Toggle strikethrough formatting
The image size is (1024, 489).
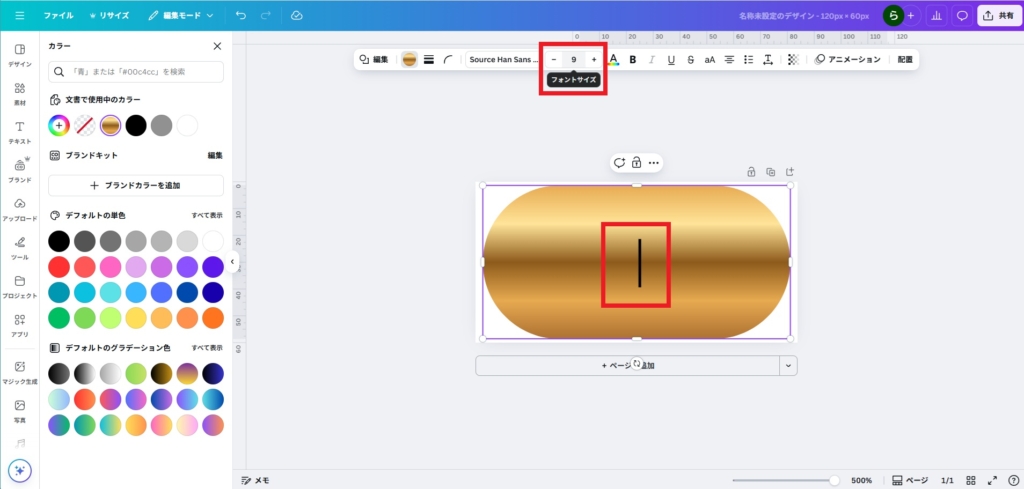tap(690, 60)
